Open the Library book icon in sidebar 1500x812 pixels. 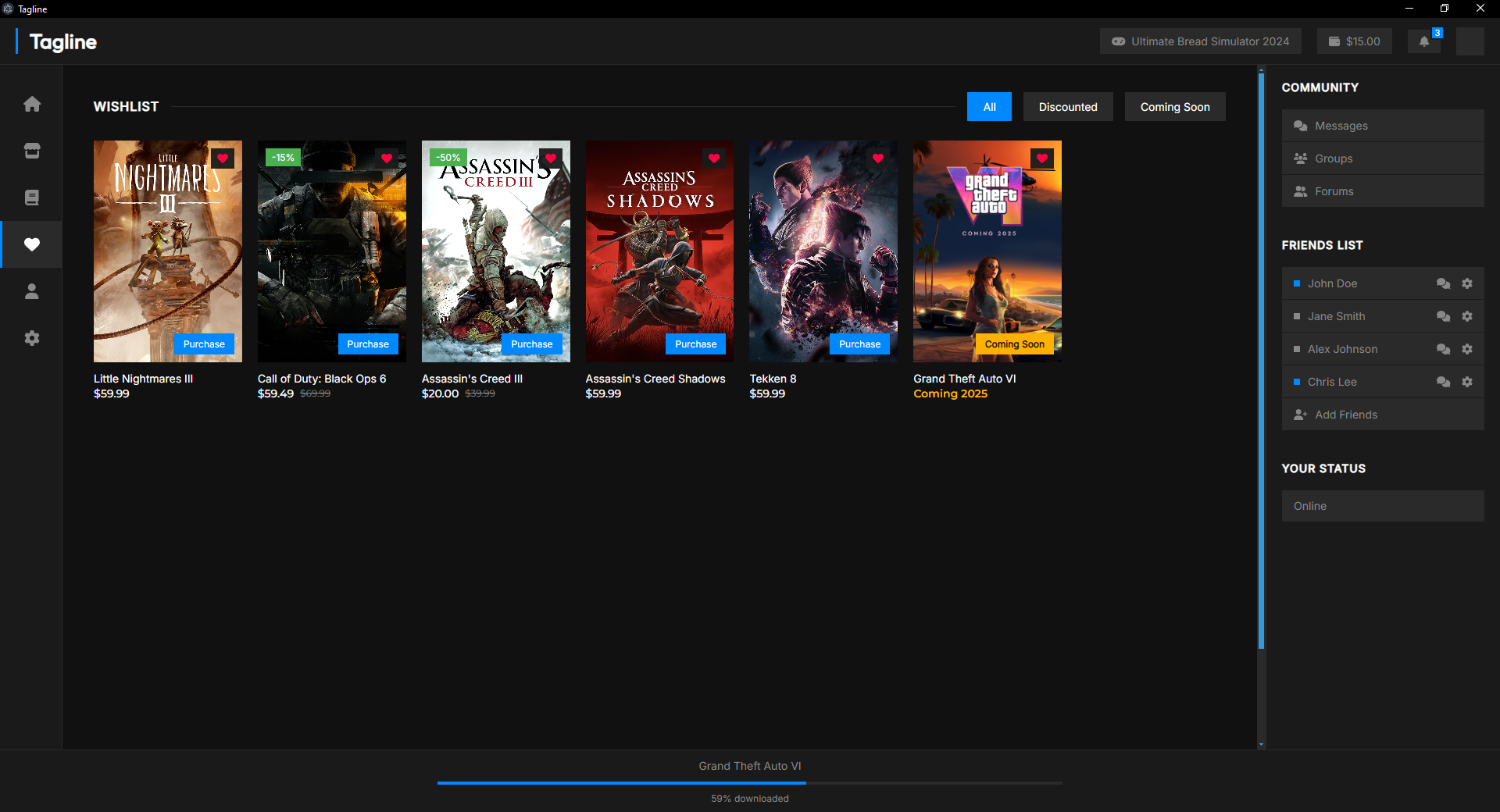(31, 198)
